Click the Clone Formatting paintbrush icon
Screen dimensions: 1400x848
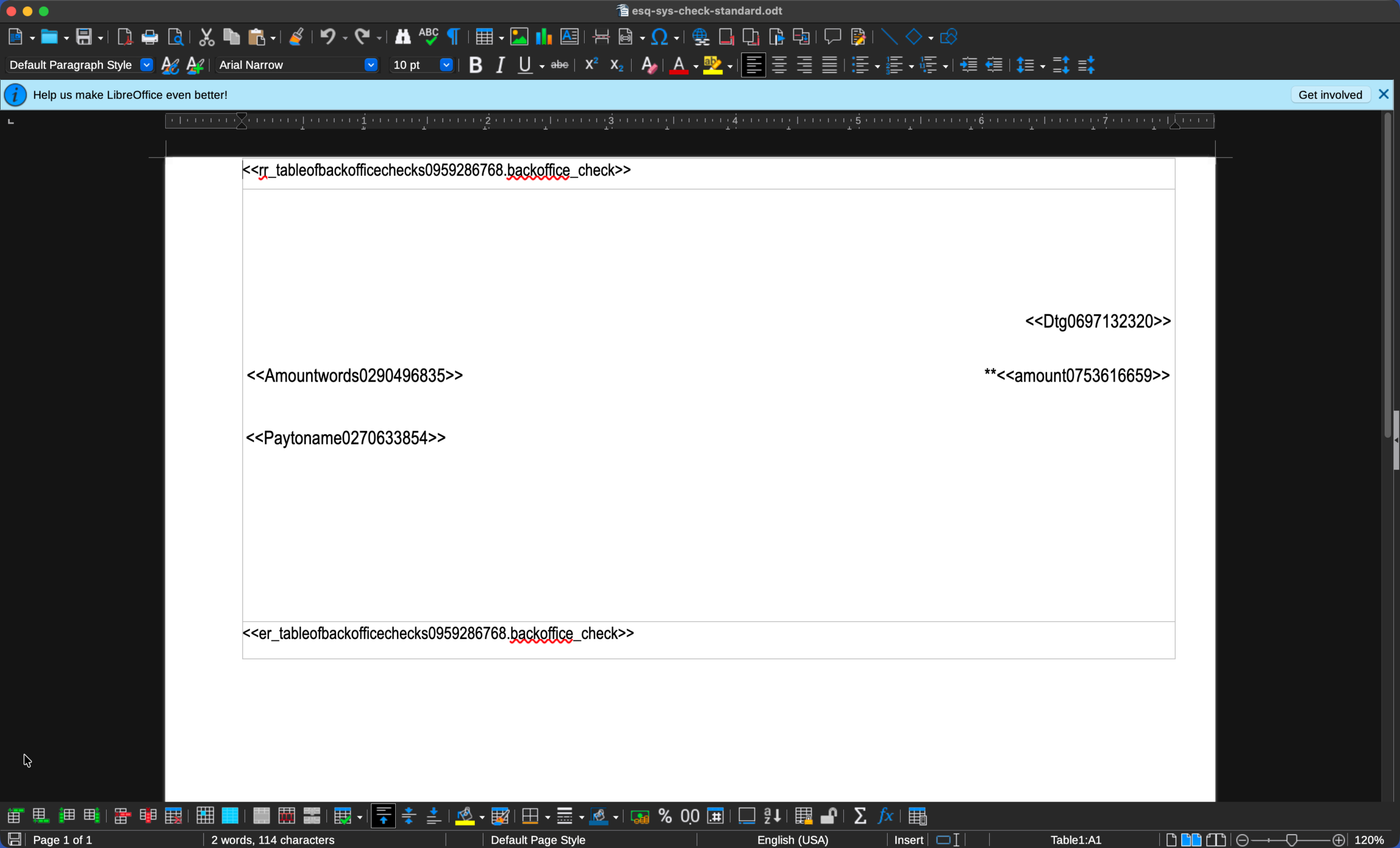(296, 37)
